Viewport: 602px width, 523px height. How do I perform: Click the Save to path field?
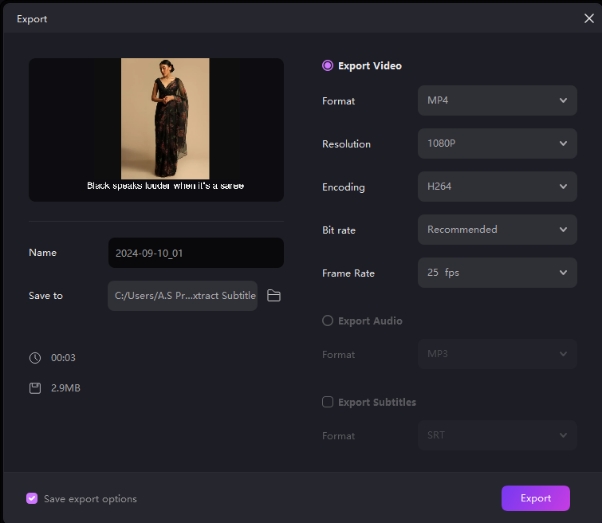pyautogui.click(x=183, y=296)
